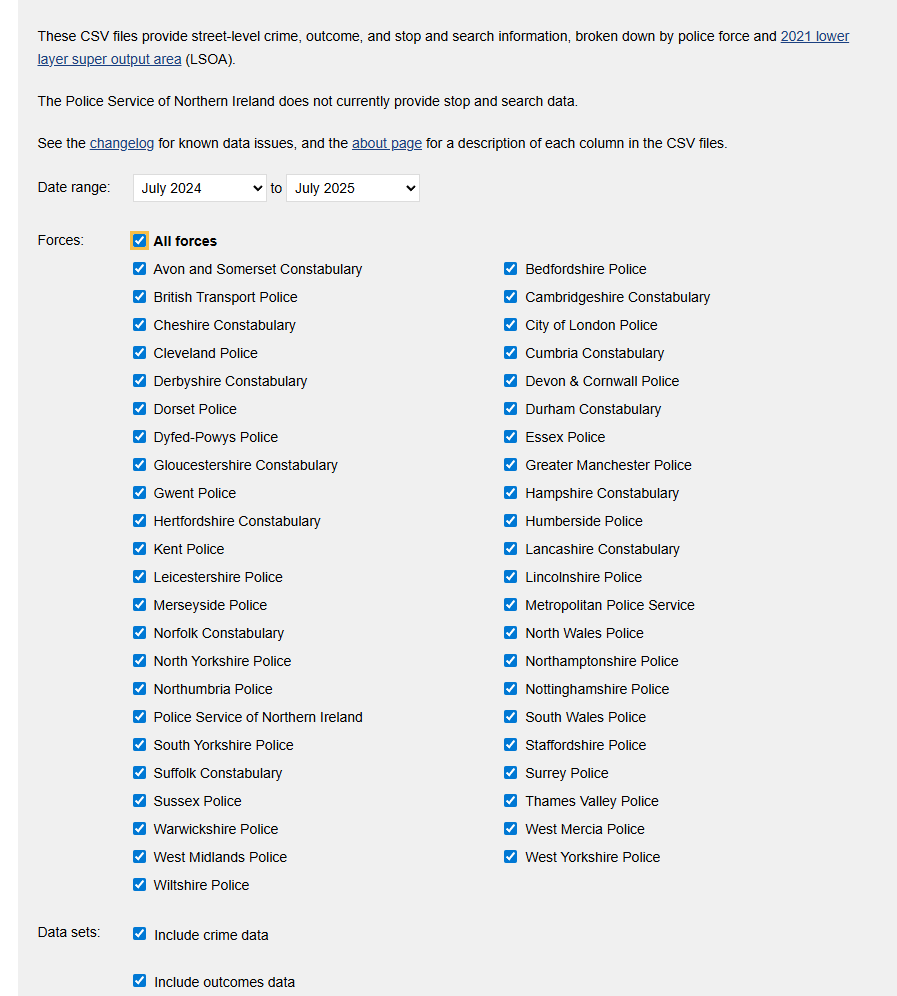
Task: Open the 2021 lower layer super output area link
Action: click(x=814, y=36)
